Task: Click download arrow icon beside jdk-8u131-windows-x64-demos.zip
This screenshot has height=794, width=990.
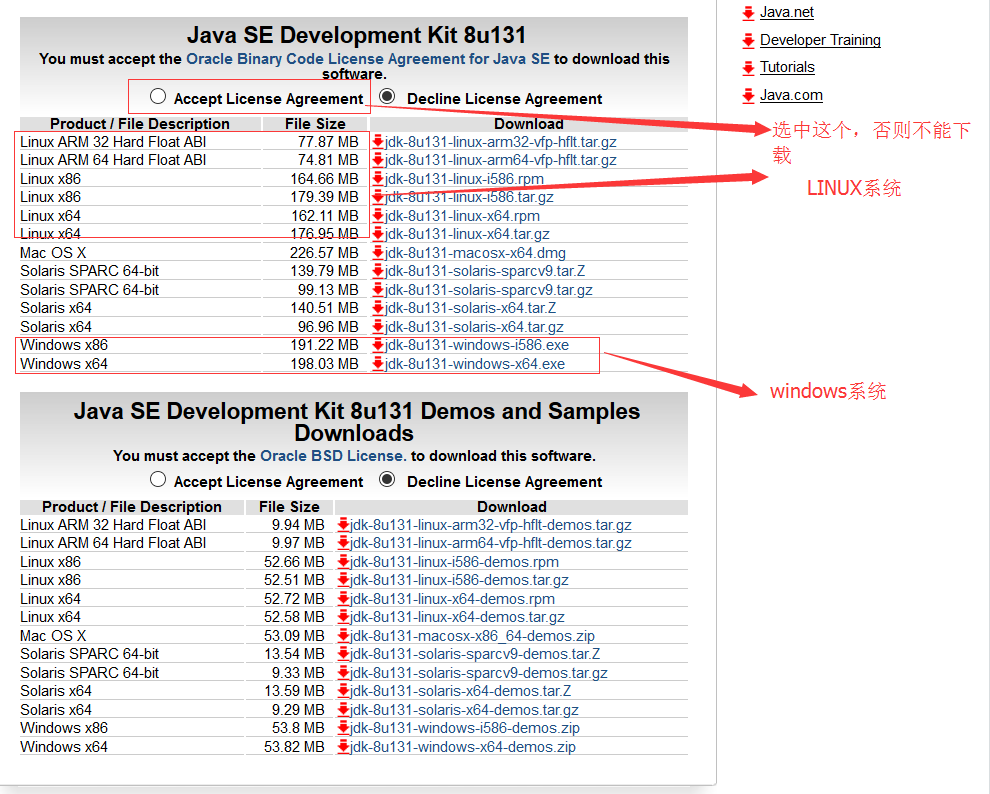Action: pyautogui.click(x=343, y=747)
